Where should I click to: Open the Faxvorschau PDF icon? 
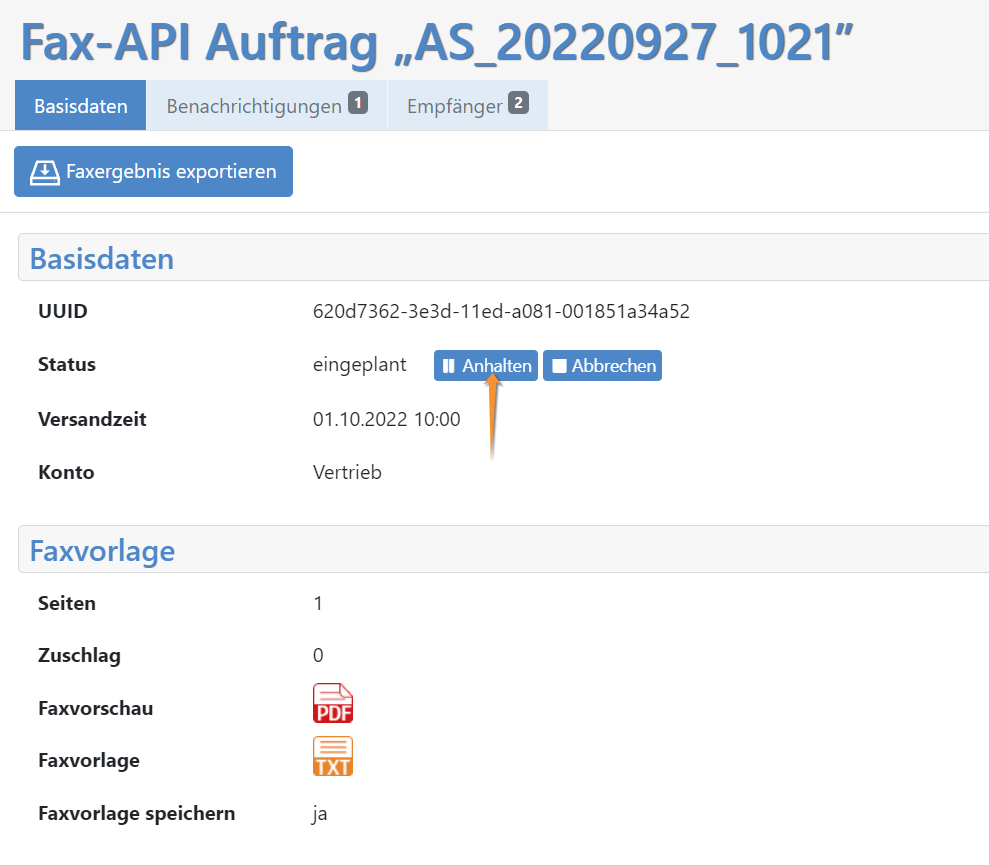click(332, 703)
